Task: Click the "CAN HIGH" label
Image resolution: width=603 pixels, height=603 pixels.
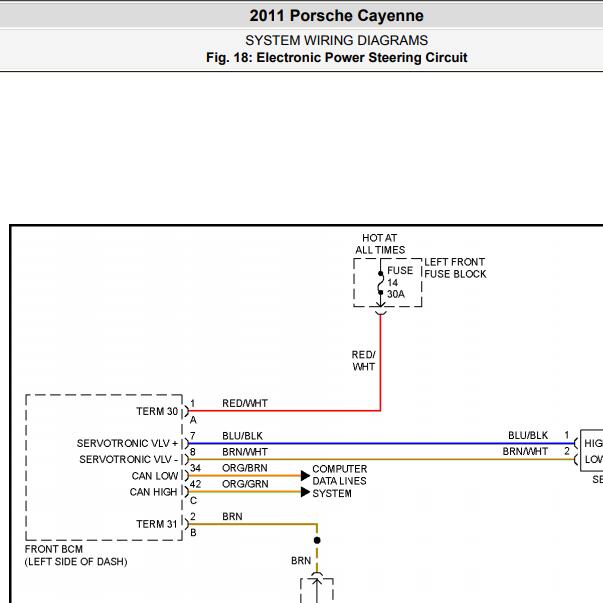Action: pos(153,492)
